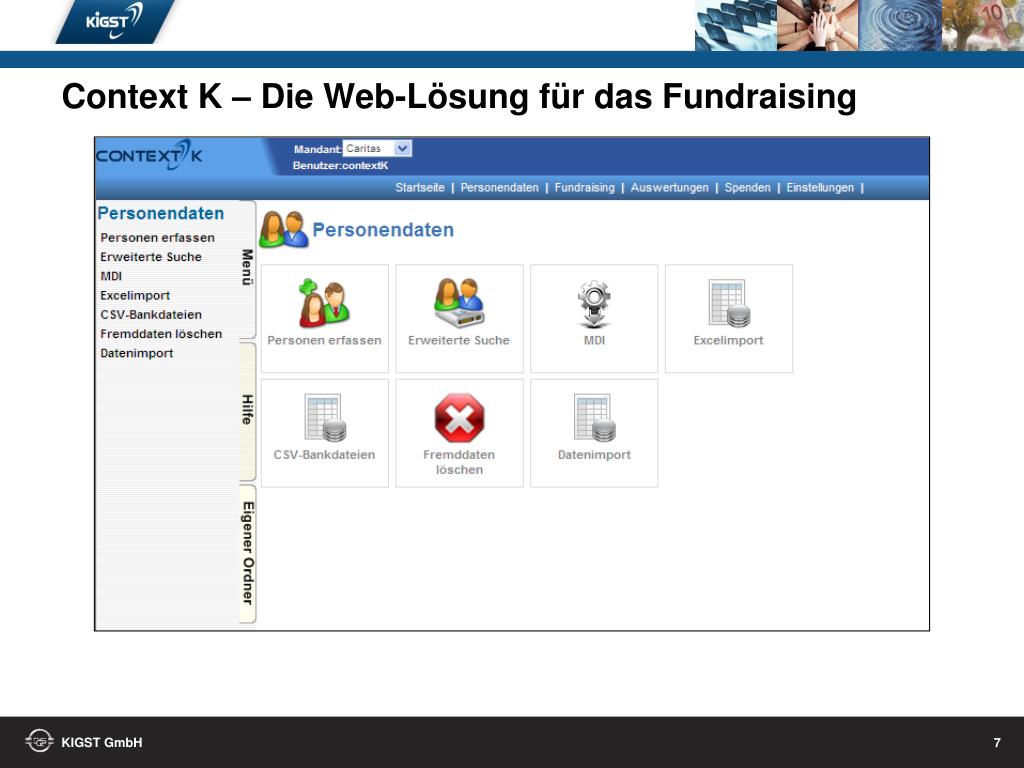Click the Benutzer:contextK label
The height and width of the screenshot is (768, 1024).
[x=340, y=166]
